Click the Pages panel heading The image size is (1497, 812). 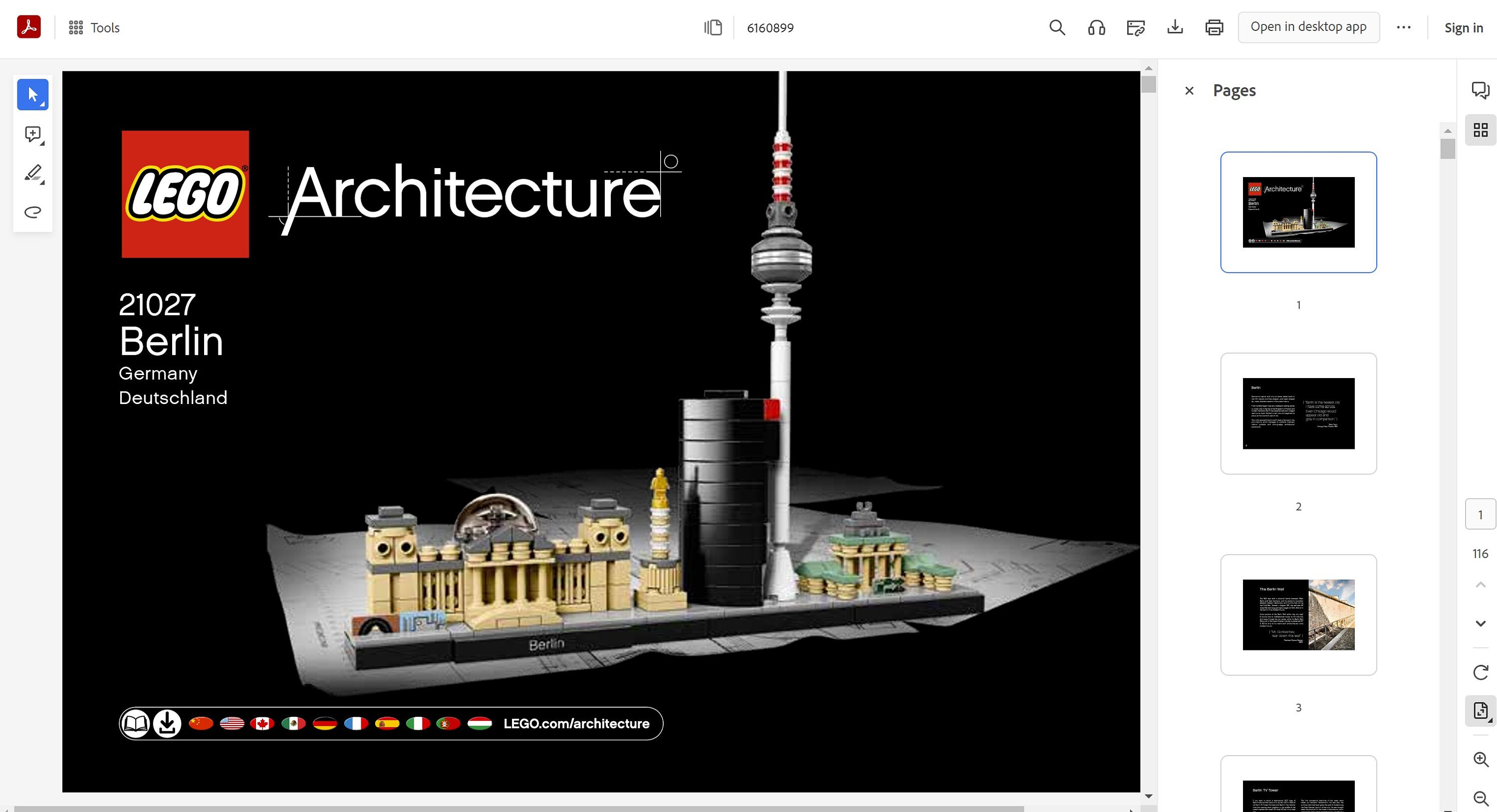pyautogui.click(x=1235, y=91)
